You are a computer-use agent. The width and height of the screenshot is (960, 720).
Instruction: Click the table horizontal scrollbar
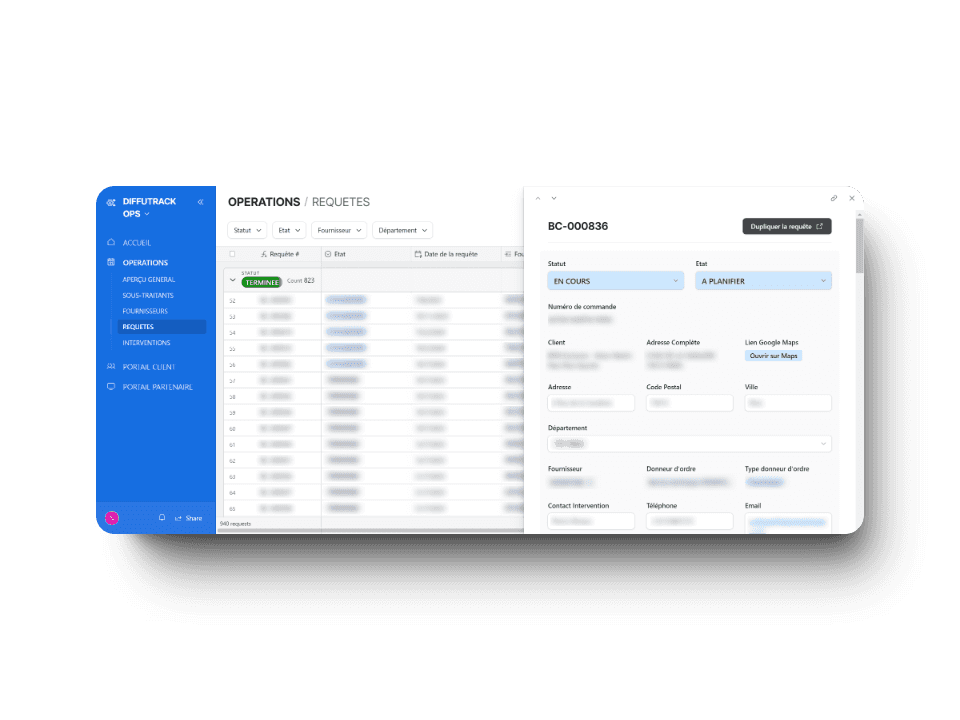pos(370,530)
